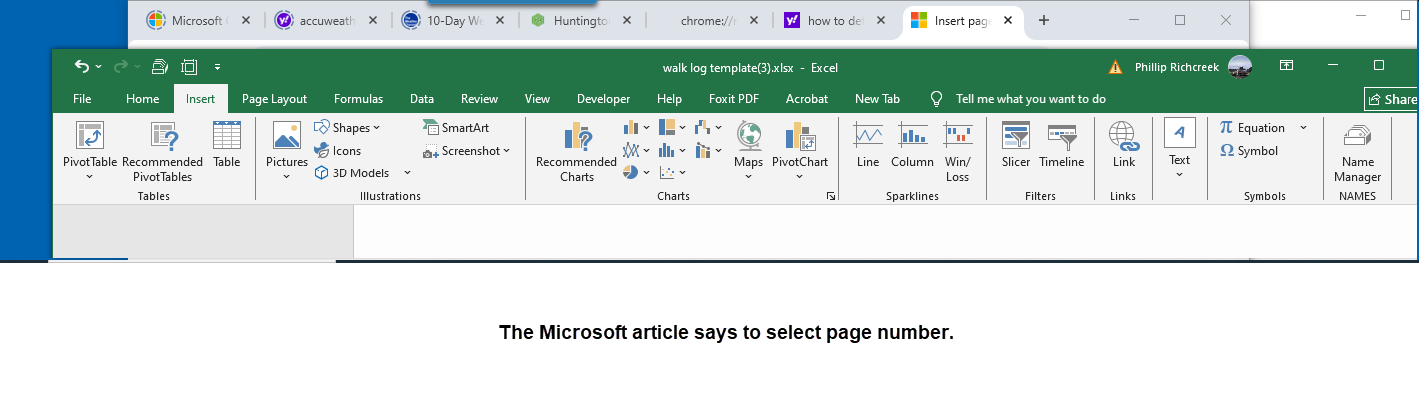Open the Developer tab

tap(603, 99)
